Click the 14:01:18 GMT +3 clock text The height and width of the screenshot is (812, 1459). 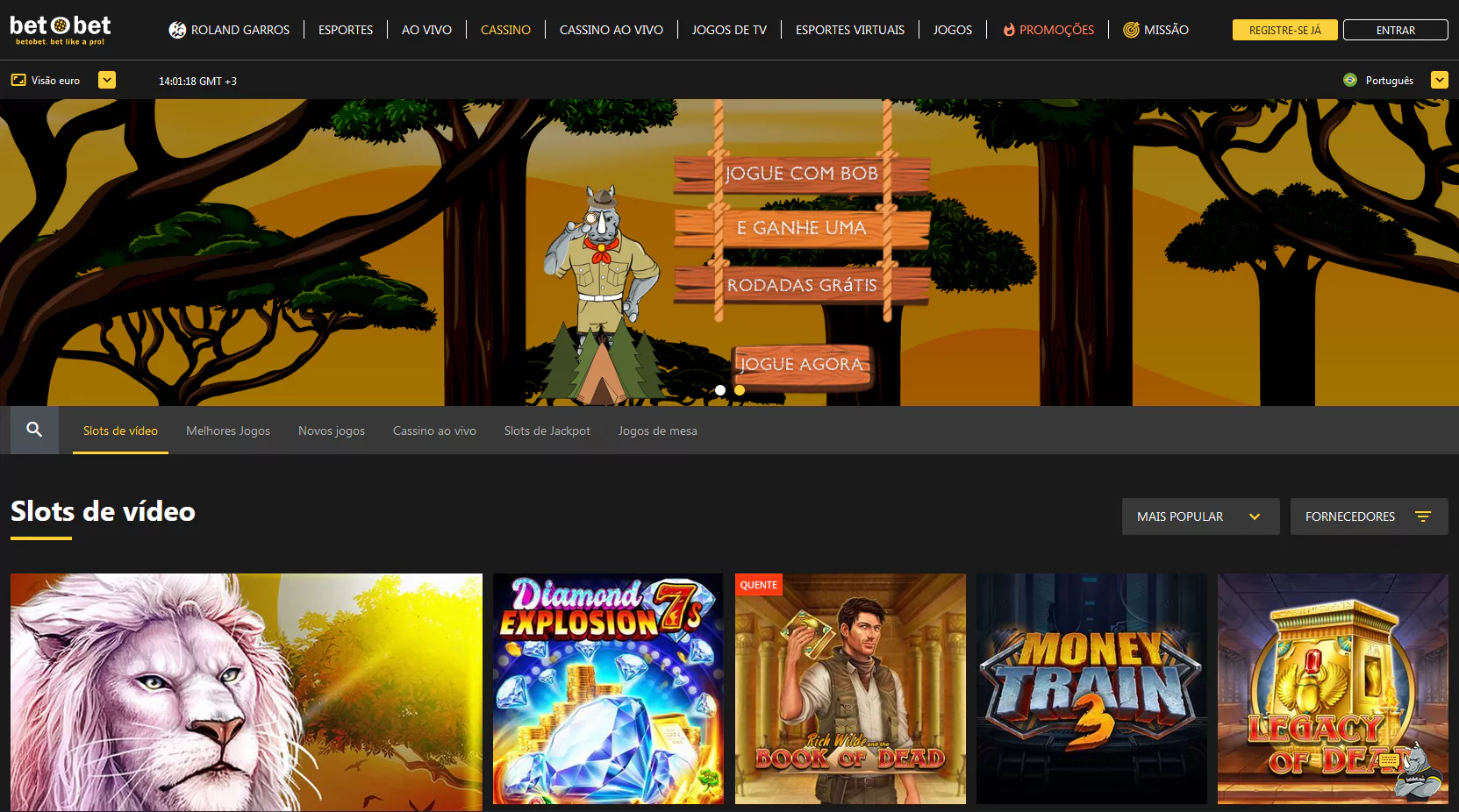tap(197, 81)
